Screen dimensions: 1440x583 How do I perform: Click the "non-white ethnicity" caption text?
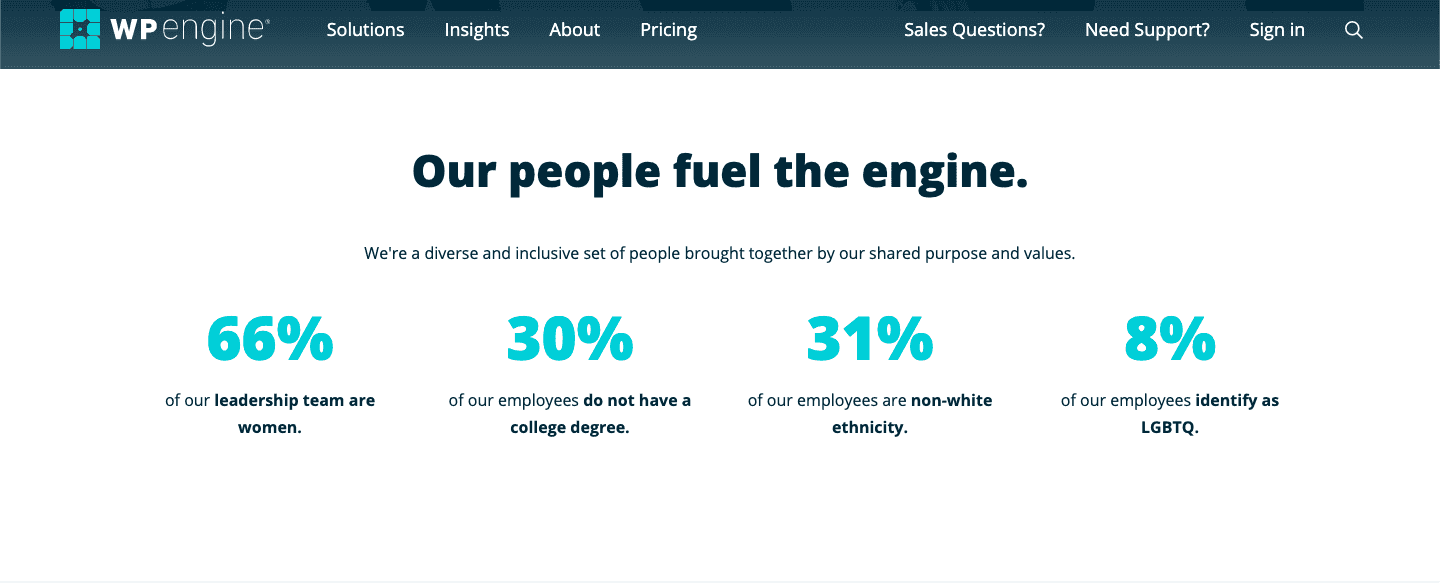869,413
